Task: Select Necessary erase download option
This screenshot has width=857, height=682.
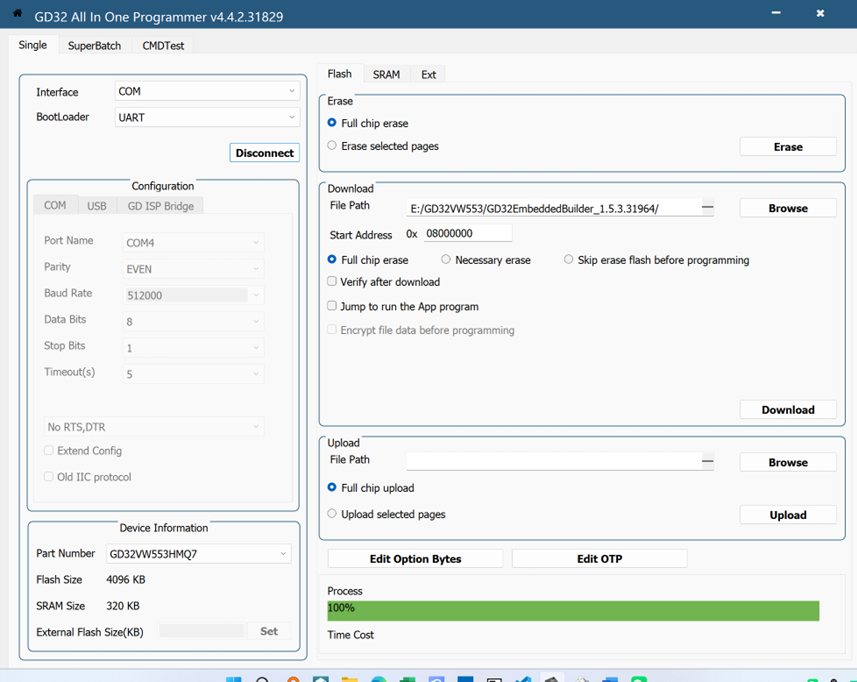Action: (x=446, y=260)
